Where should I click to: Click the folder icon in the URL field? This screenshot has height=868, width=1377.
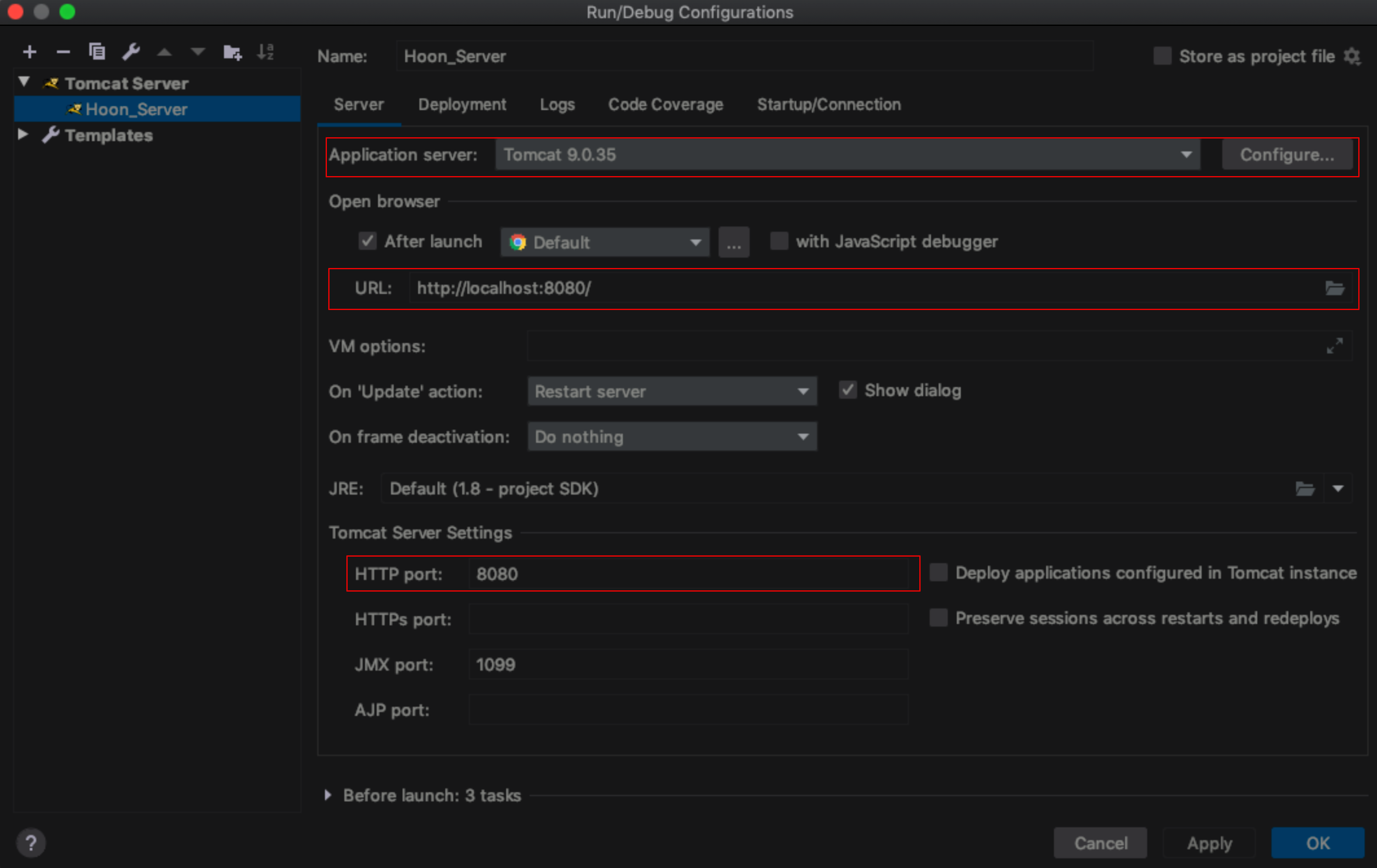click(1334, 289)
